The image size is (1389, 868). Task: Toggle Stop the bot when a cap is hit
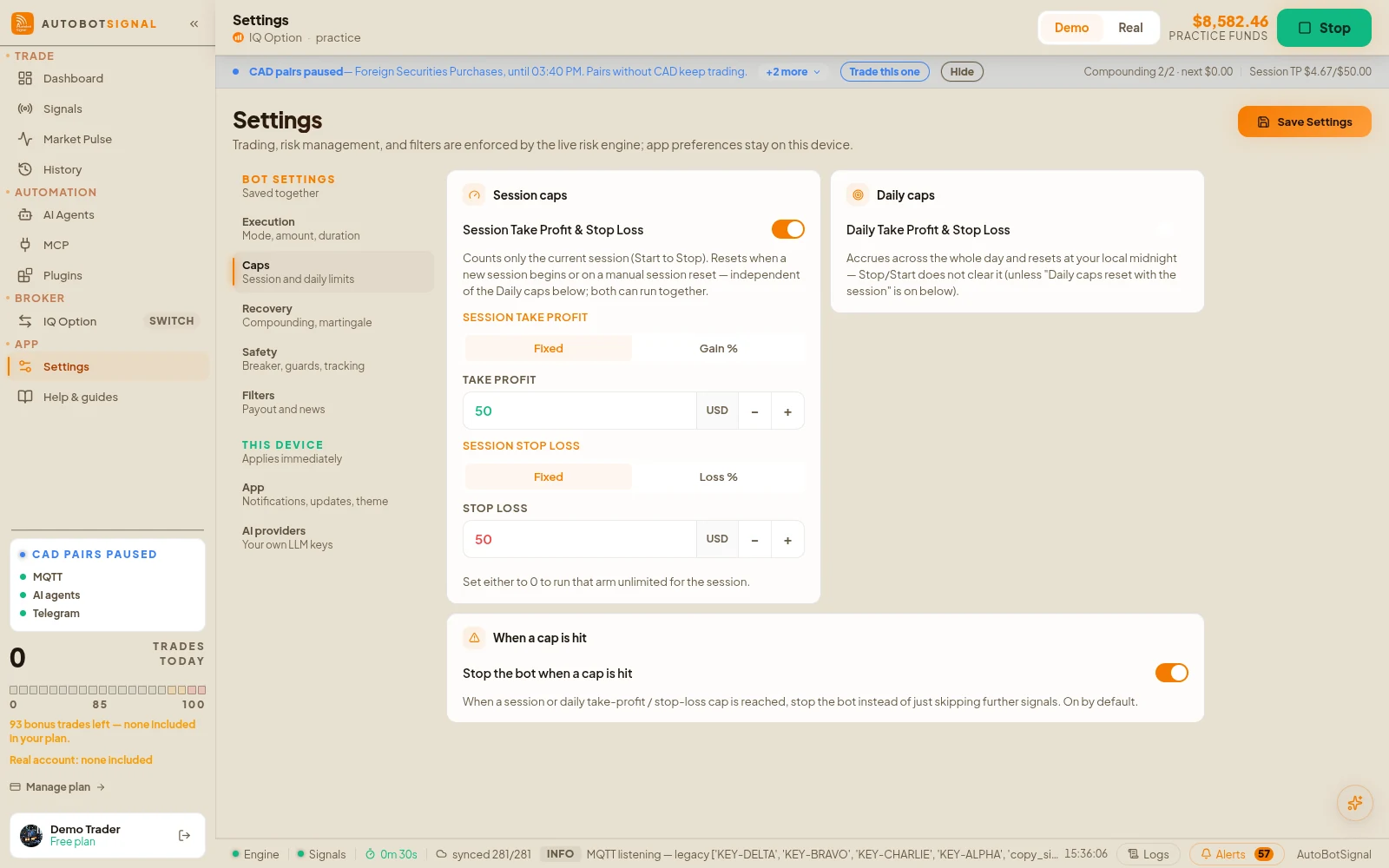click(x=1171, y=673)
